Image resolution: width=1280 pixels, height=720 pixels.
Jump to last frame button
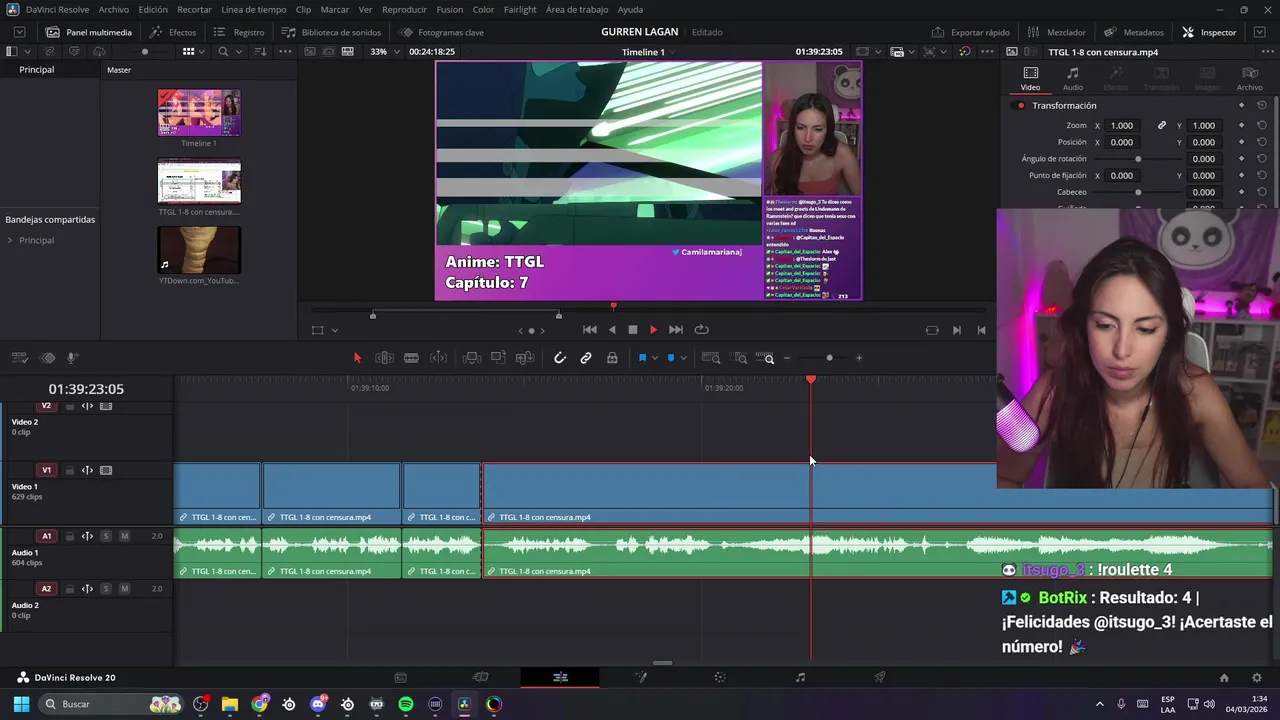point(676,330)
